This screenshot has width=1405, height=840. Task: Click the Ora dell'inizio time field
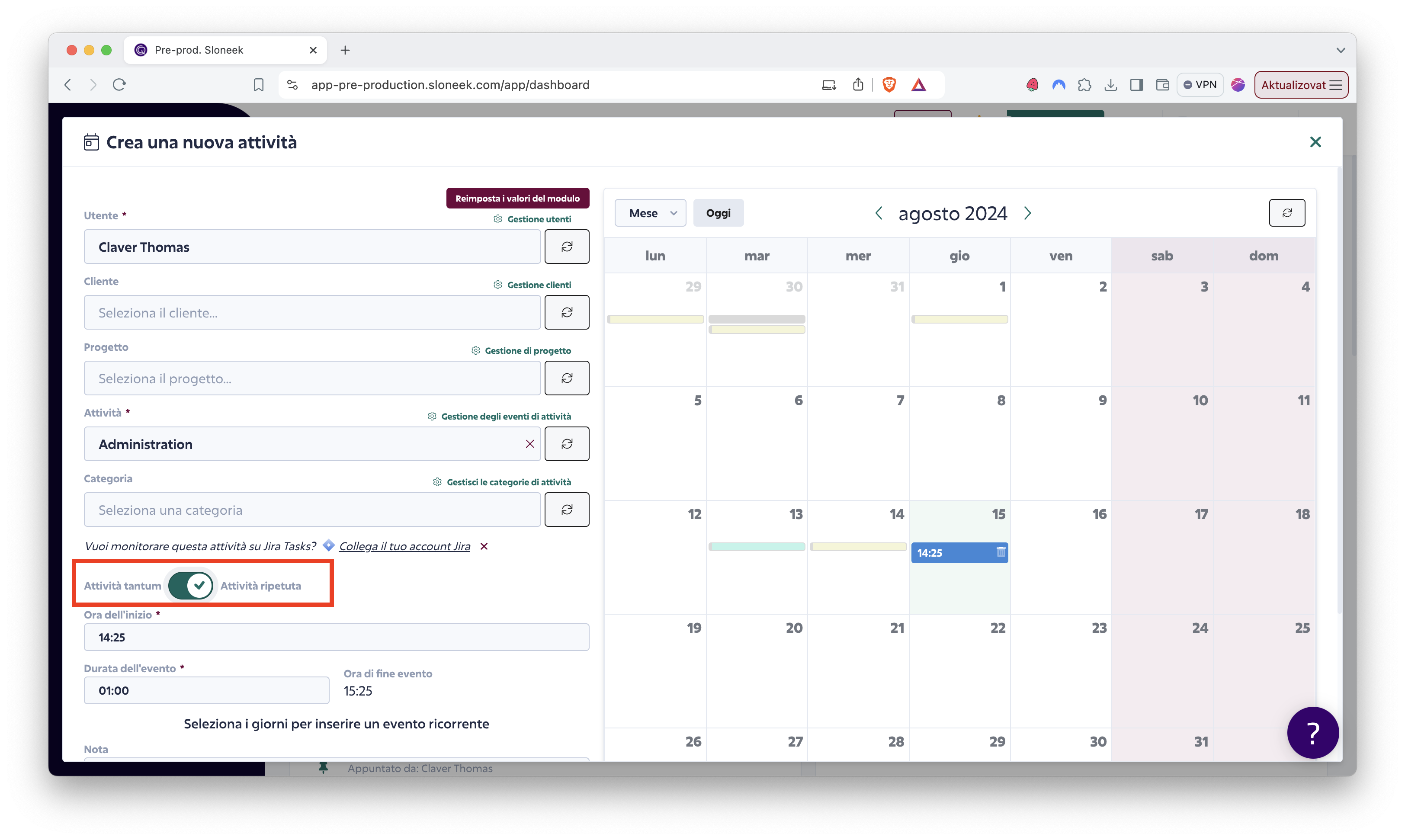tap(336, 637)
